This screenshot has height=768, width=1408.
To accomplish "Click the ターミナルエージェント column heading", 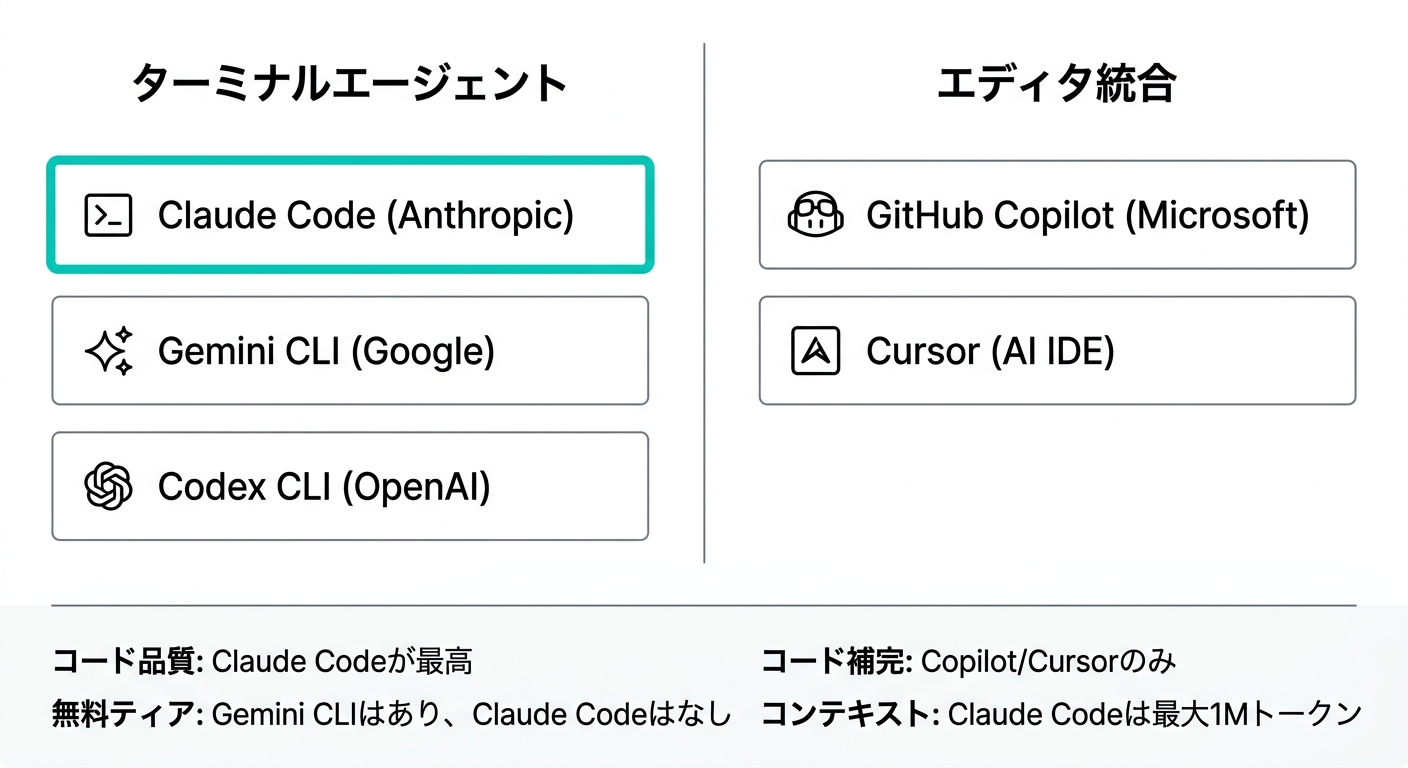I will click(x=350, y=84).
